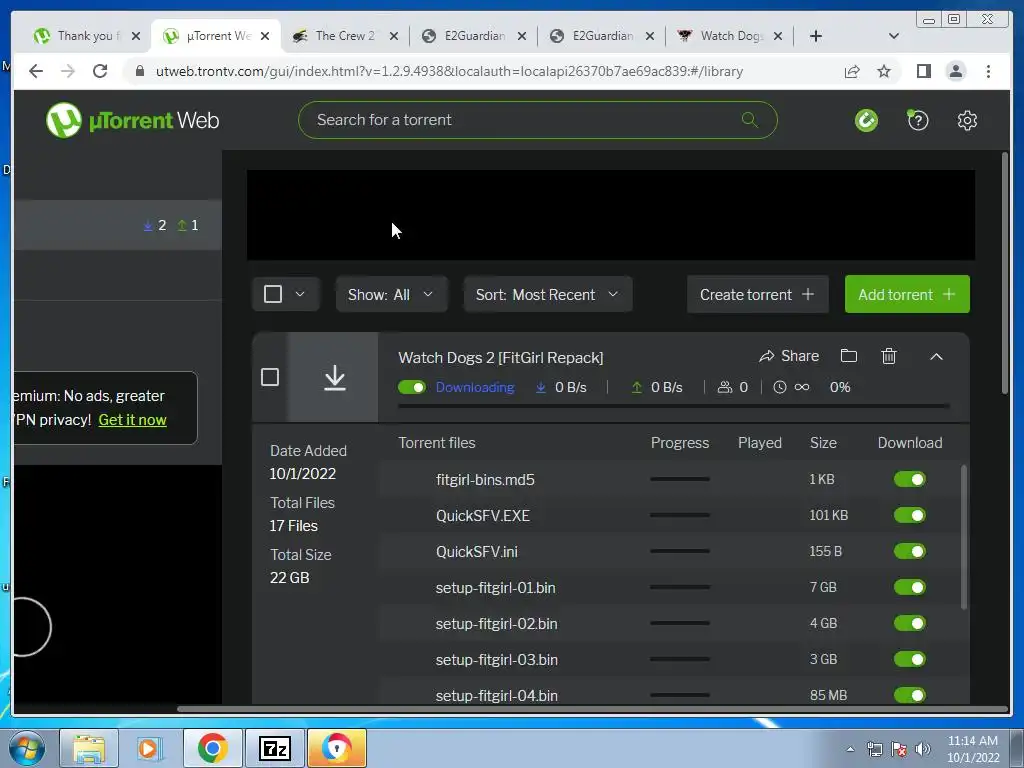Show hidden system tray icons
The image size is (1024, 768).
click(x=850, y=749)
